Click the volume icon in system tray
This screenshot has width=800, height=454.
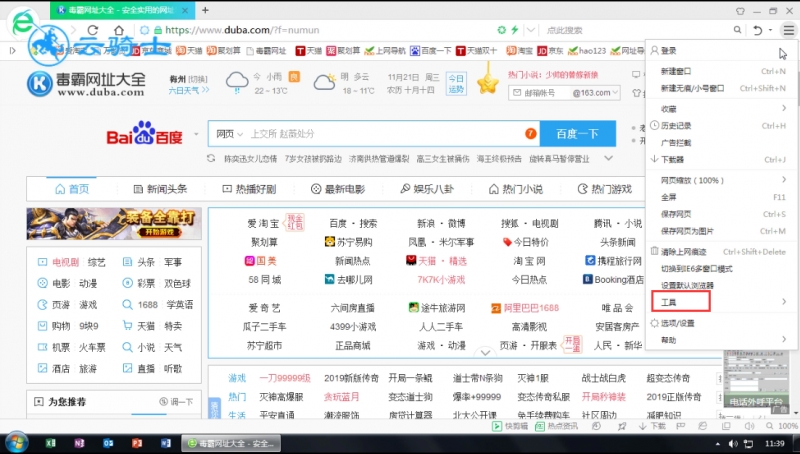coord(733,443)
